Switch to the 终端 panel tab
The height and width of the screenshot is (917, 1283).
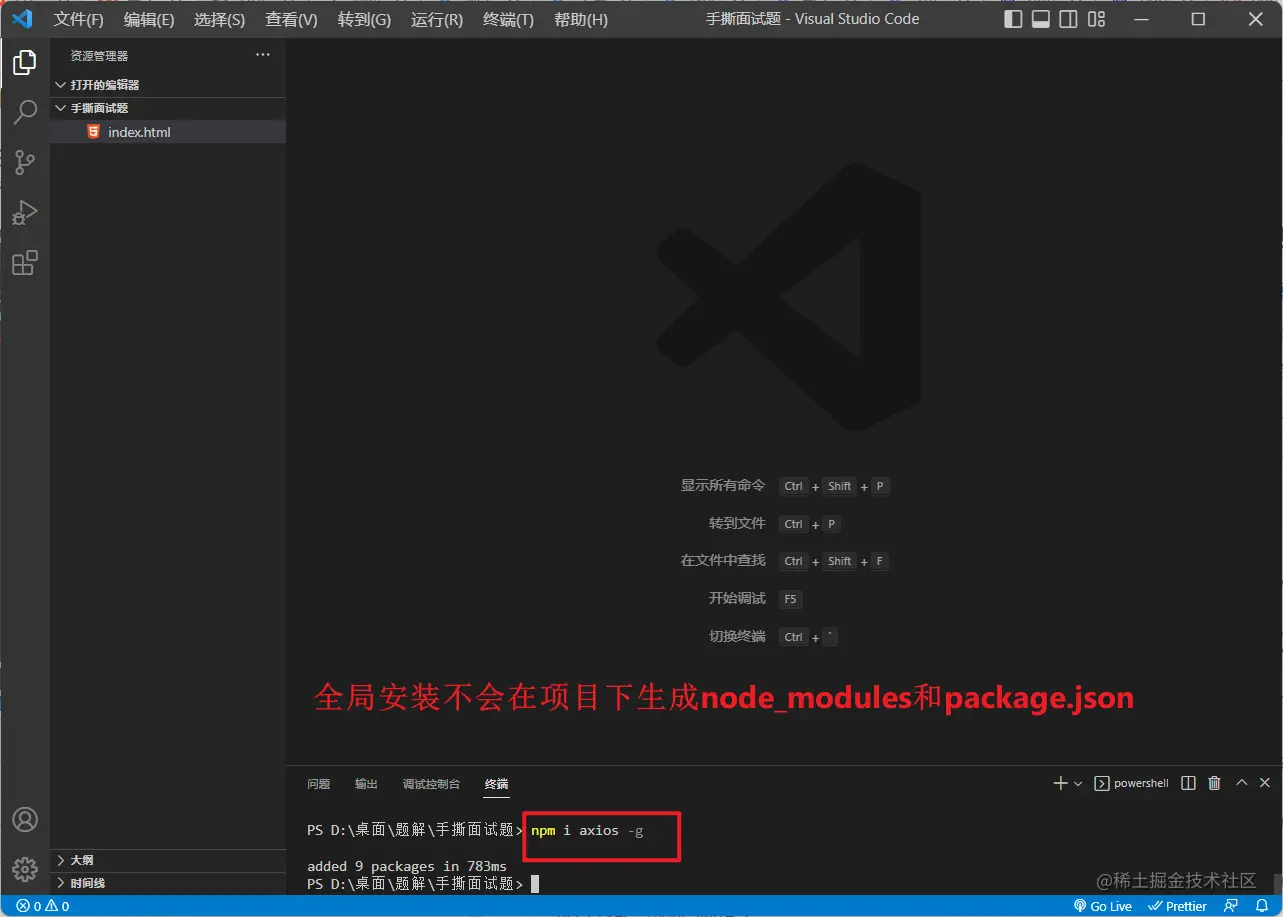pyautogui.click(x=496, y=784)
